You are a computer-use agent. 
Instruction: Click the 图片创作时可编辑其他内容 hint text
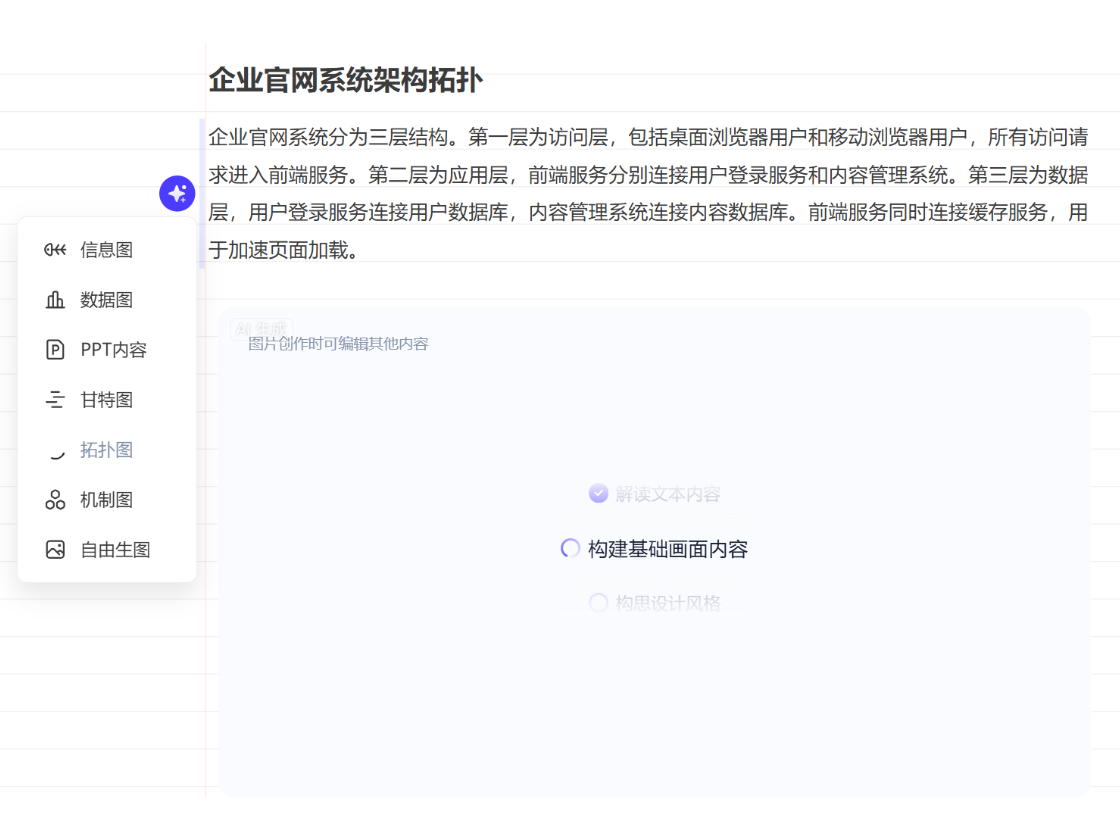point(338,344)
